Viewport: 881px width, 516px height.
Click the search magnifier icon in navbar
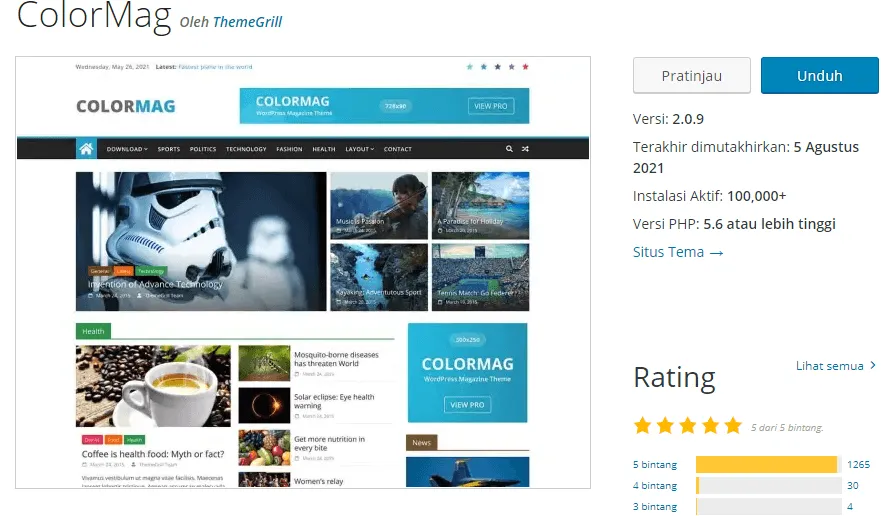click(509, 149)
